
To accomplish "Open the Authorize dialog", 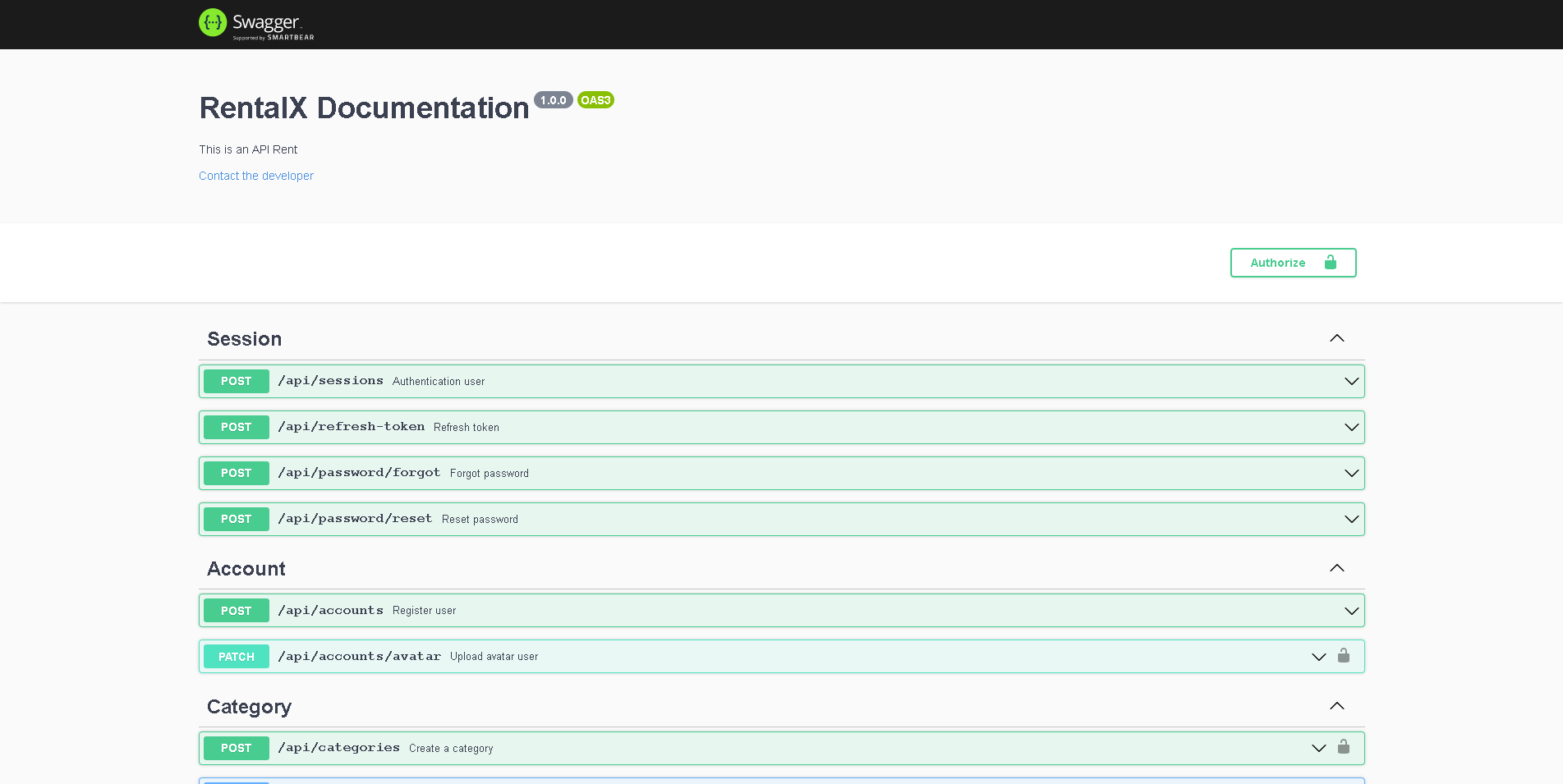I will coord(1293,263).
